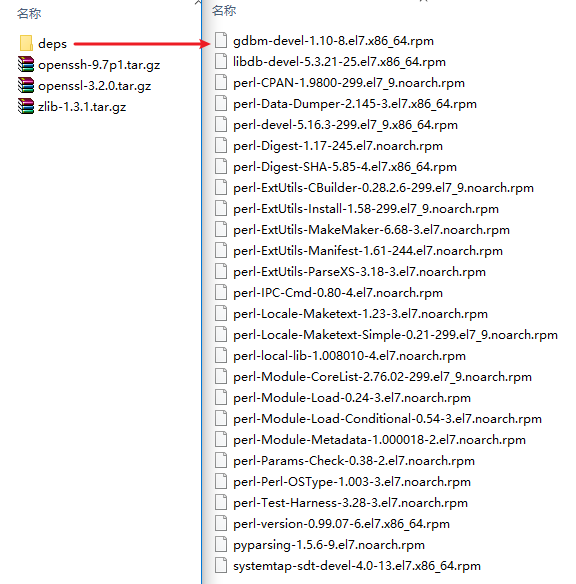Click the perl-Params-Check rpm file icon
Screen dimensions: 576x584
221,460
